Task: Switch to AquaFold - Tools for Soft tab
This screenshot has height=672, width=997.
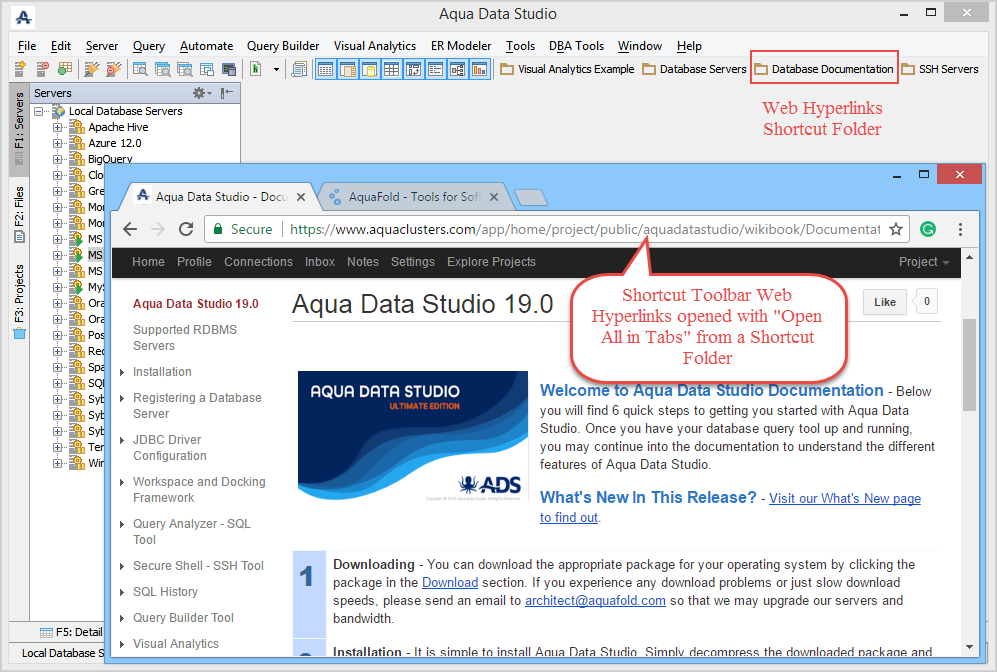Action: click(x=413, y=197)
